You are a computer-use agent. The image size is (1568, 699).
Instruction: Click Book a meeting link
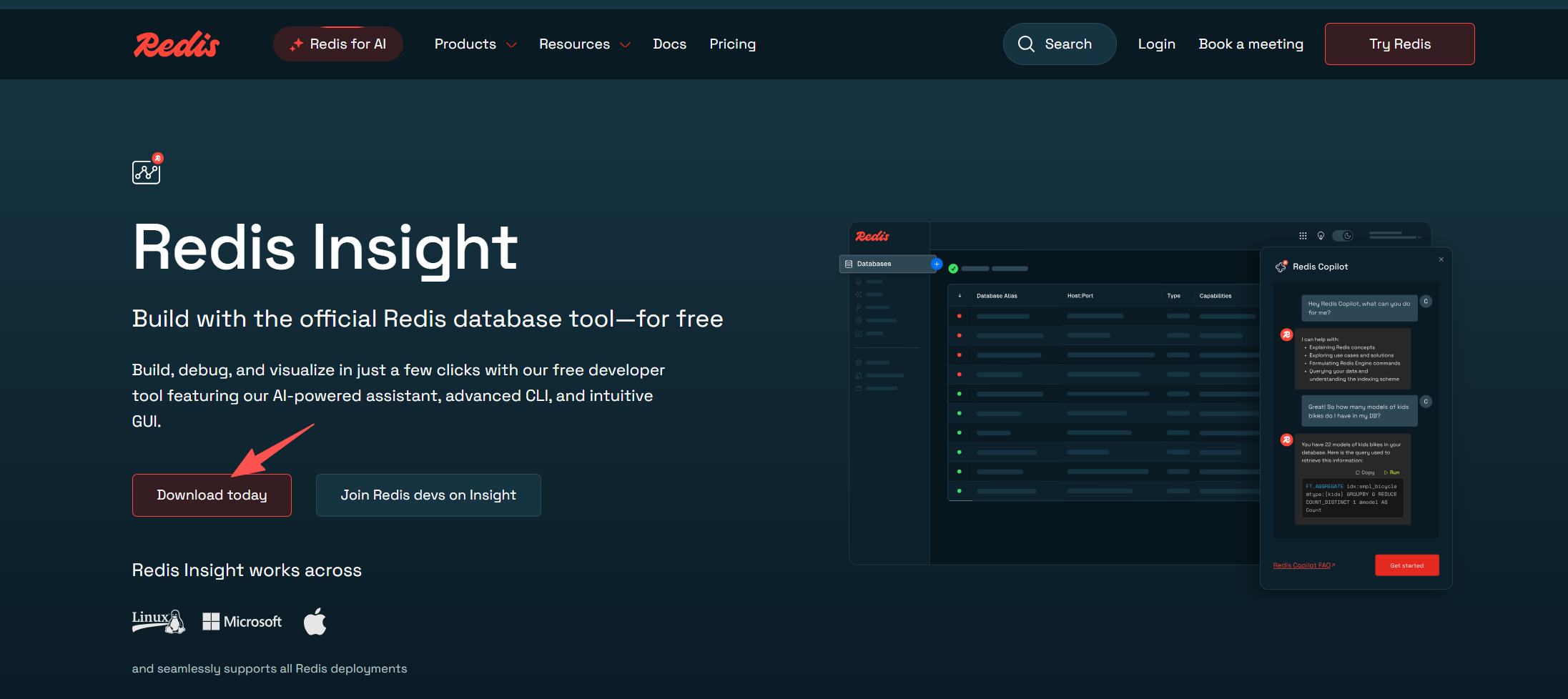click(x=1251, y=44)
